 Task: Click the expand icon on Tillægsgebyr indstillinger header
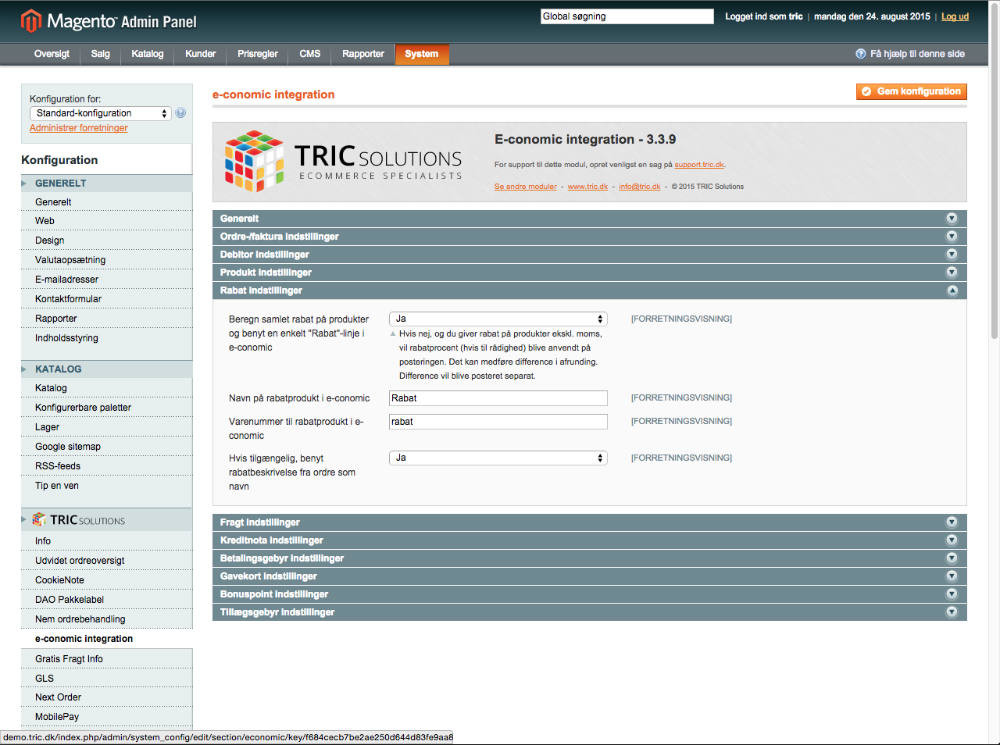pyautogui.click(x=951, y=611)
